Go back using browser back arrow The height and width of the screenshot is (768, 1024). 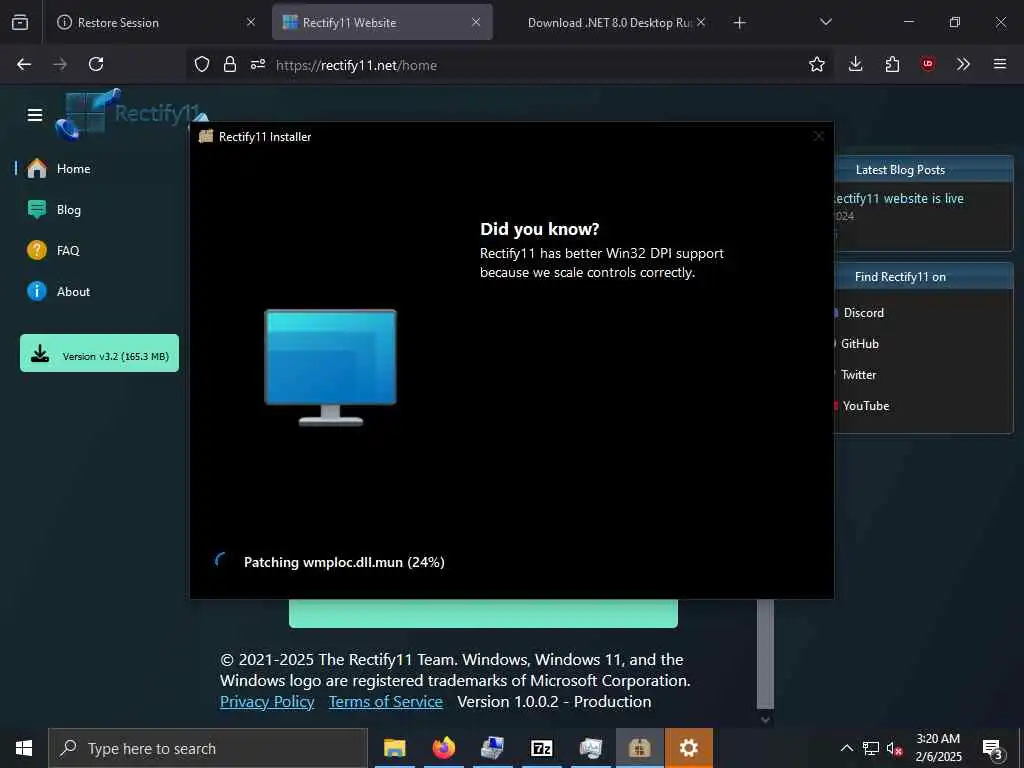click(24, 64)
